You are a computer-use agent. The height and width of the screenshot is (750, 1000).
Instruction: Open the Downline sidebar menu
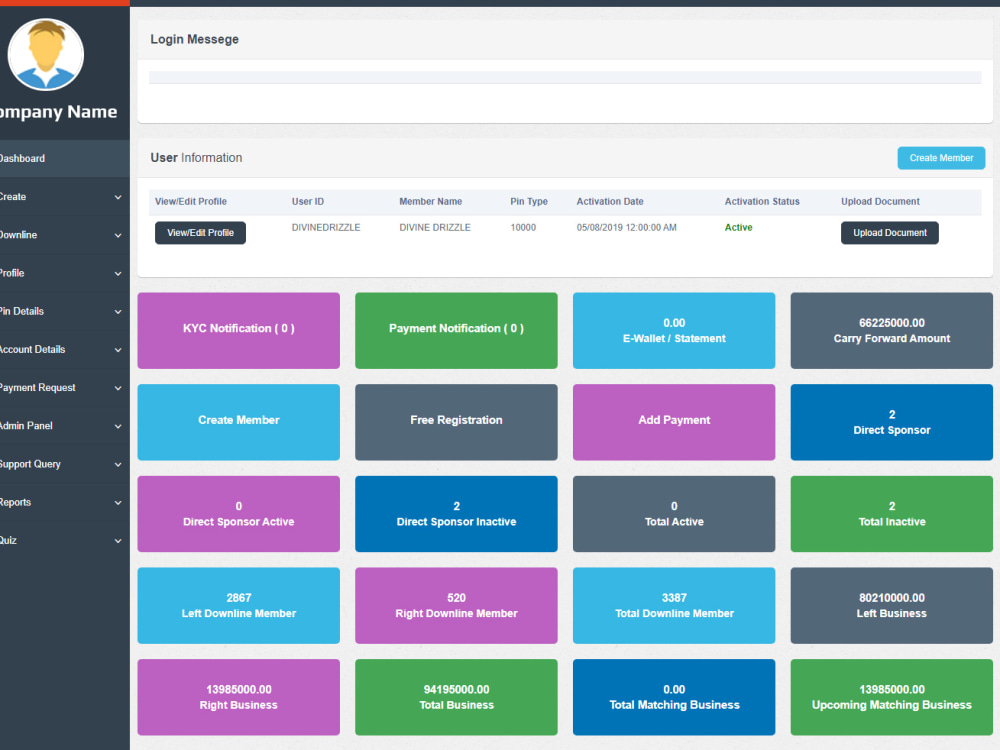tap(64, 235)
